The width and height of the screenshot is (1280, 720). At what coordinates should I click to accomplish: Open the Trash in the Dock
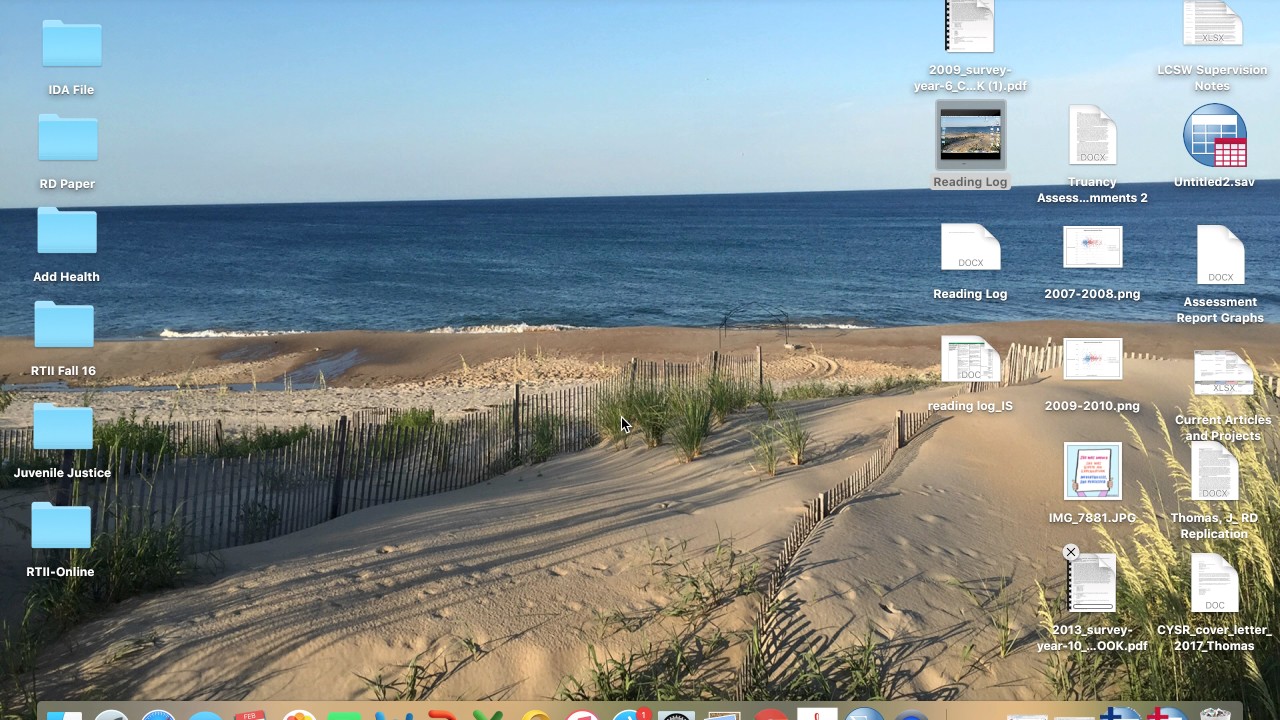[1215, 713]
